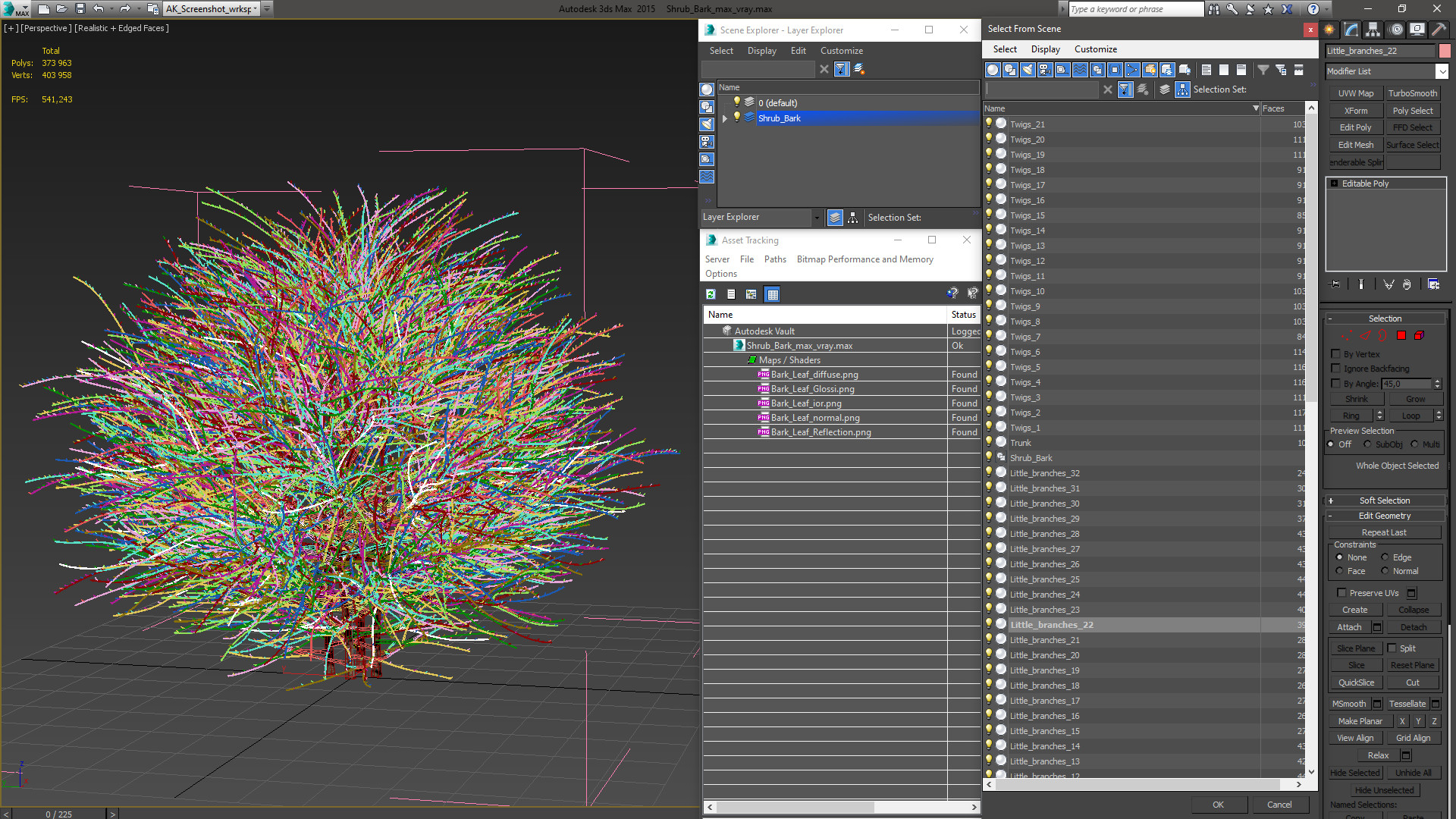
Task: Expand Shrub_Bark layer in Scene Explorer
Action: [725, 118]
